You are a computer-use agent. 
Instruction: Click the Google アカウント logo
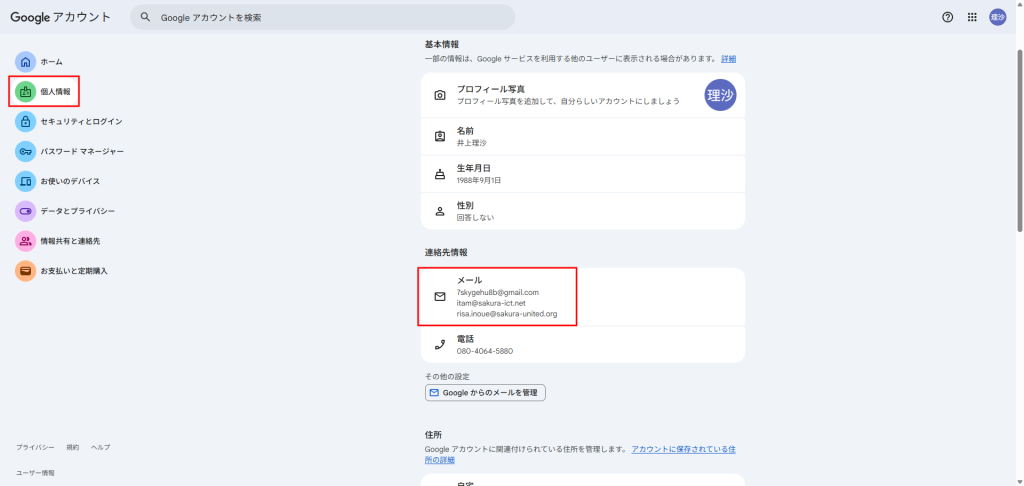(x=63, y=17)
